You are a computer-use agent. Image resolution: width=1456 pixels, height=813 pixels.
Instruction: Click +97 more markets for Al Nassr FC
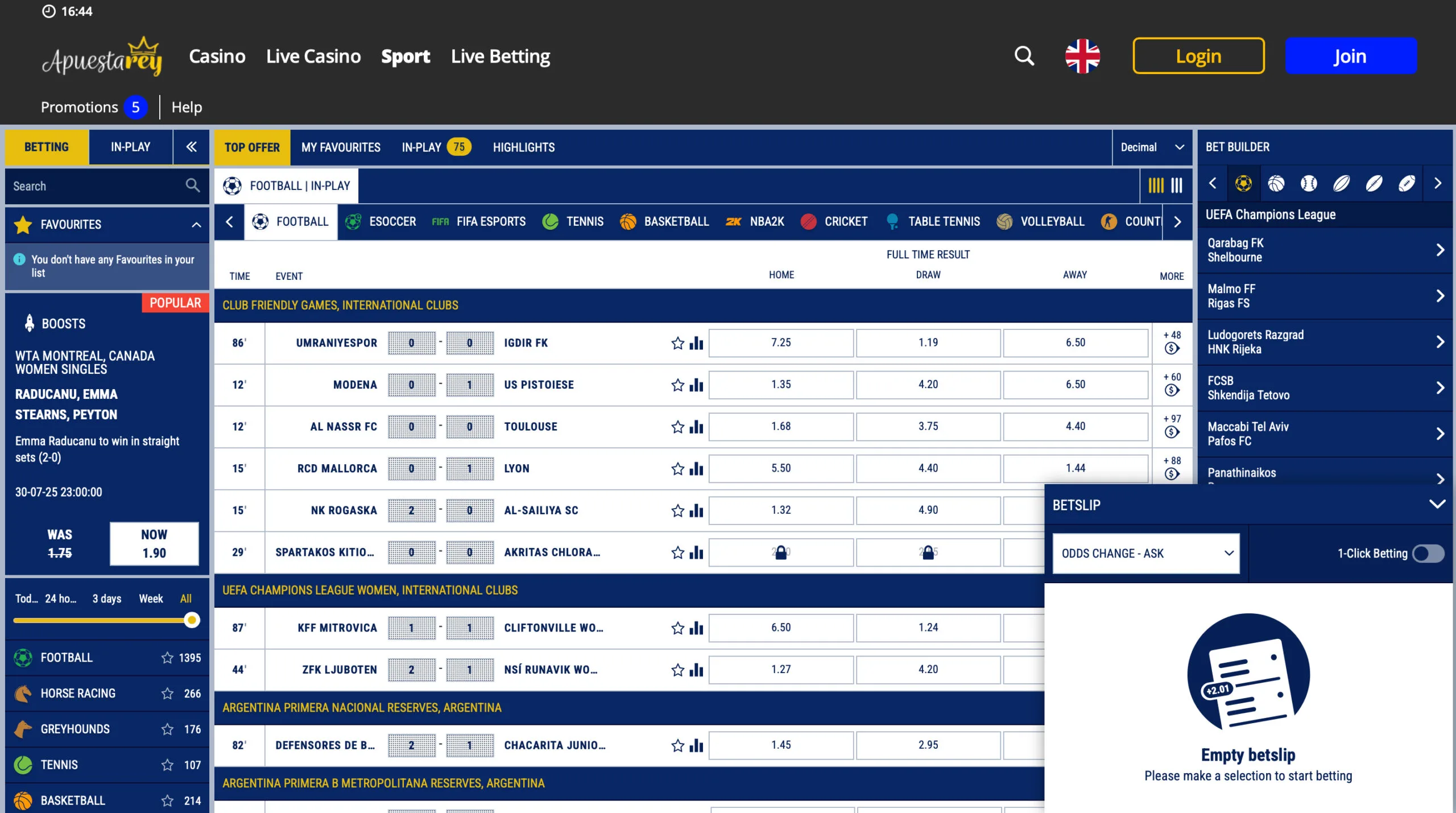(1172, 419)
